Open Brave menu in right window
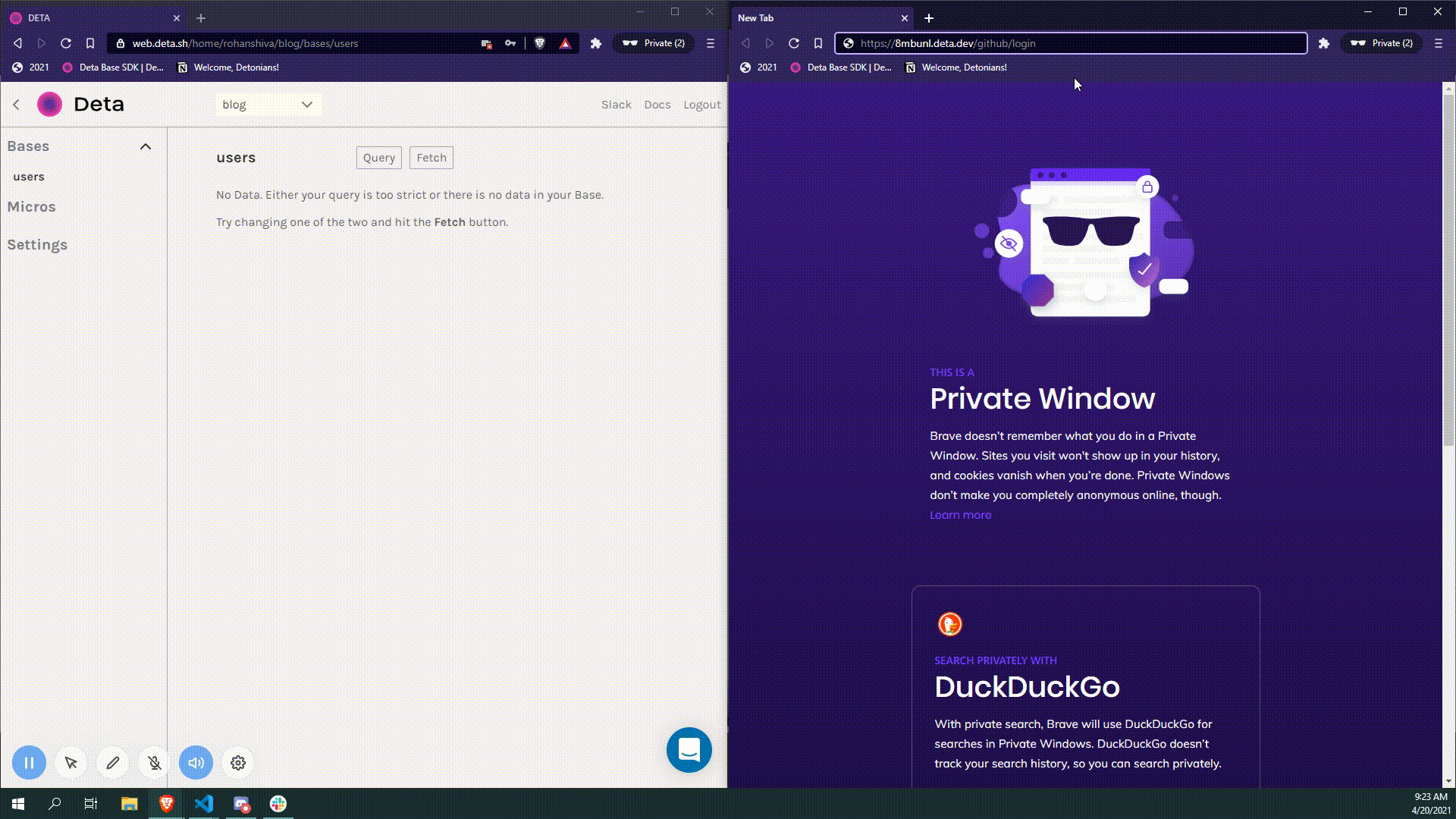The height and width of the screenshot is (819, 1456). point(1439,43)
